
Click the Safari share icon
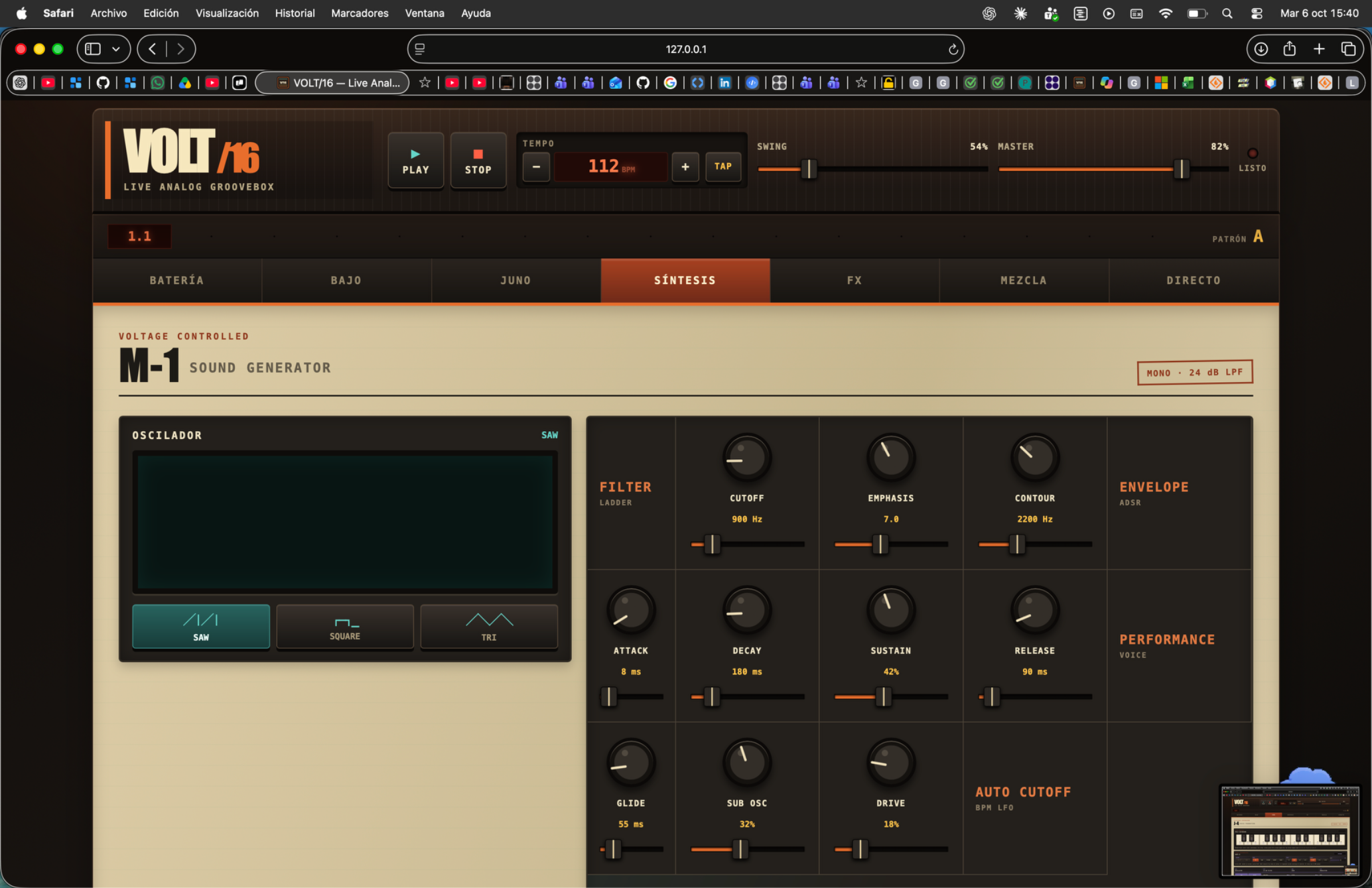coord(1290,49)
